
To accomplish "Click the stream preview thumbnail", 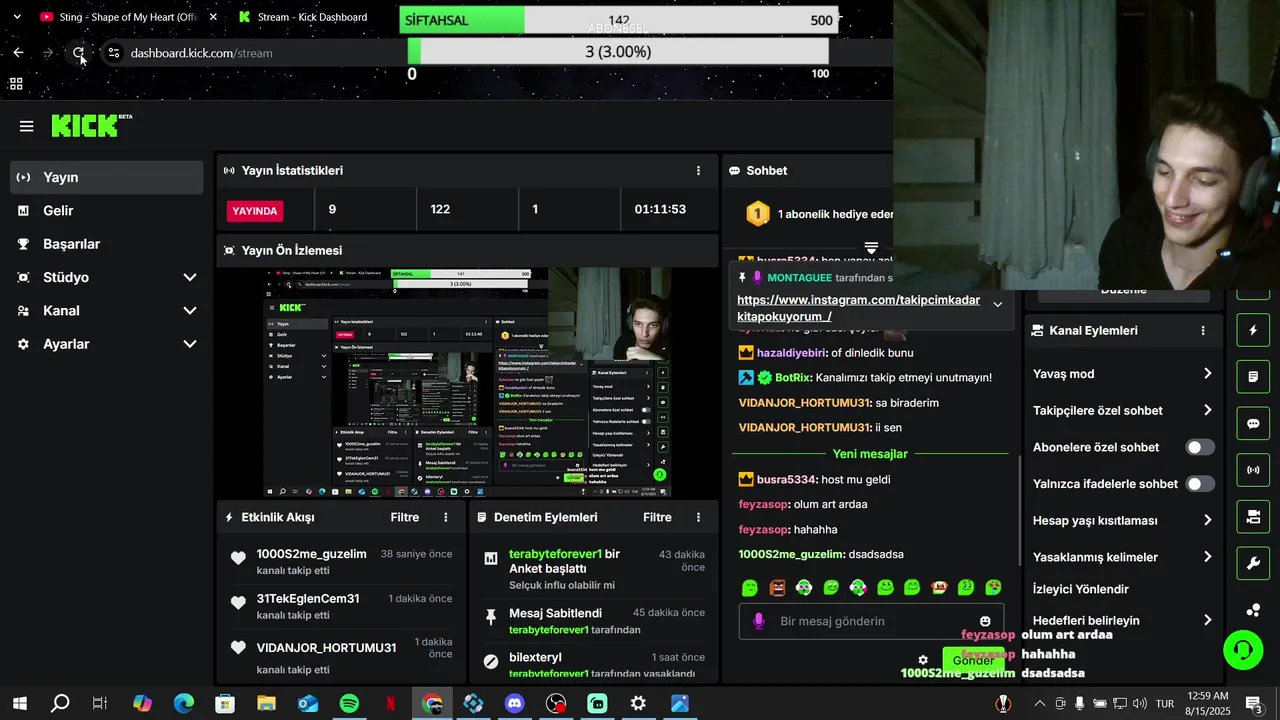I will point(468,382).
